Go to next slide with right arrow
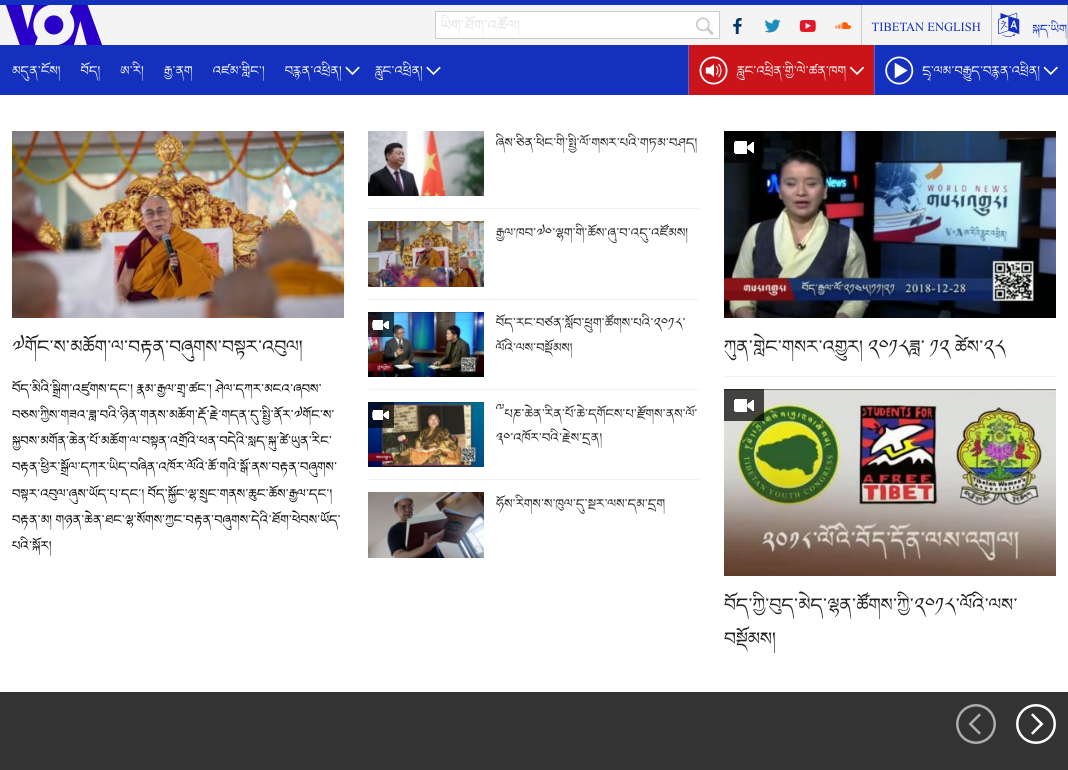 [1035, 724]
